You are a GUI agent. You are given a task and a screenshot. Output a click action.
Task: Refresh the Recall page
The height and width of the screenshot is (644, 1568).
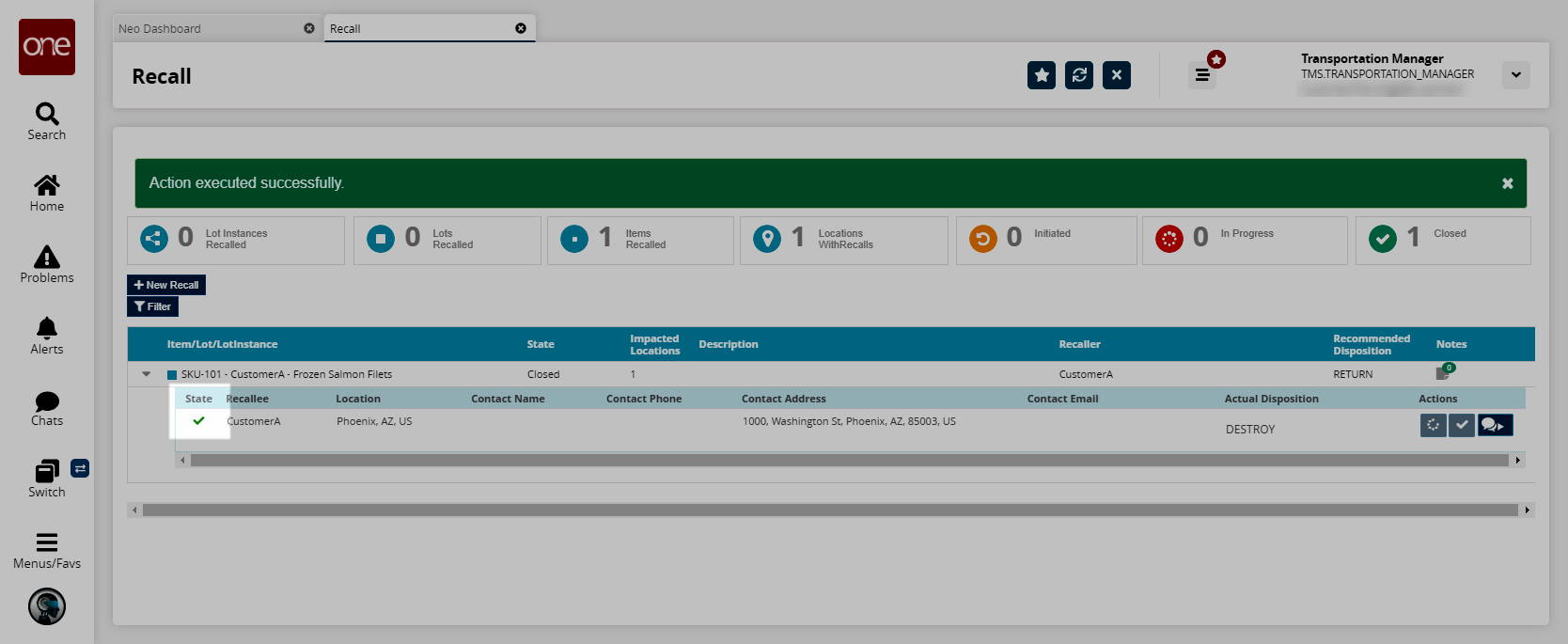(x=1079, y=75)
